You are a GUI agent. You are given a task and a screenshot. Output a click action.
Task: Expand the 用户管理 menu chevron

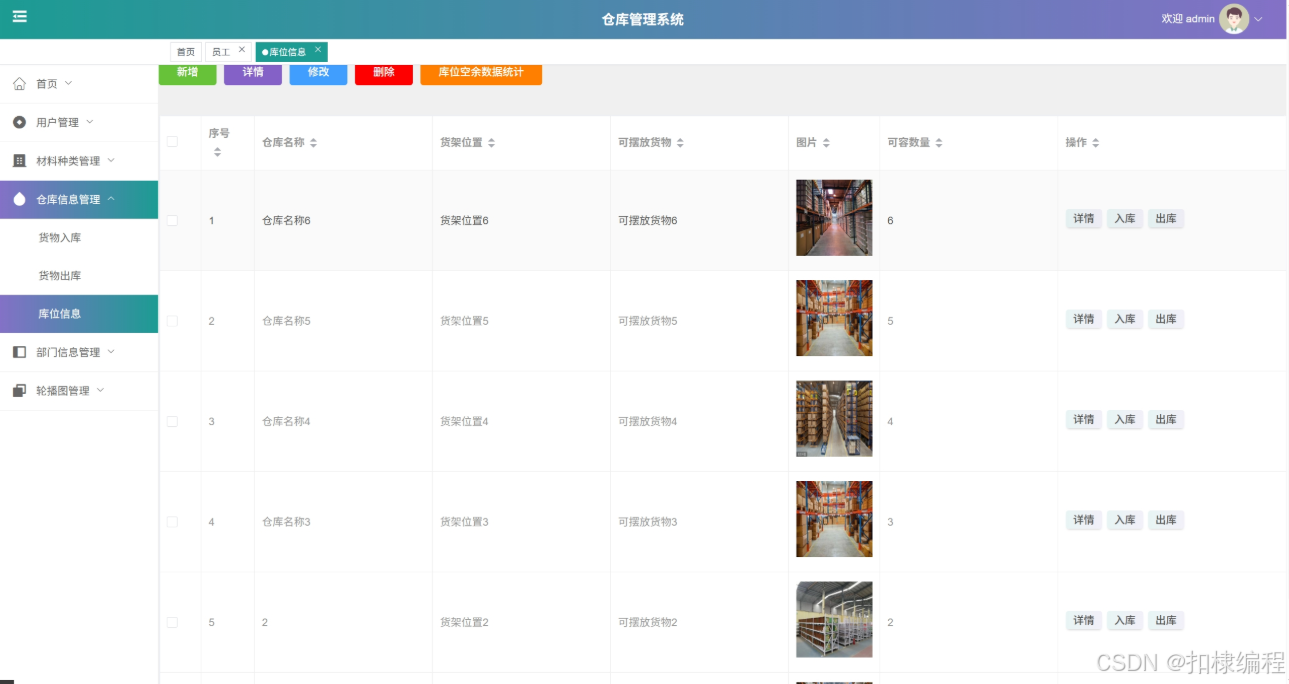pyautogui.click(x=89, y=122)
